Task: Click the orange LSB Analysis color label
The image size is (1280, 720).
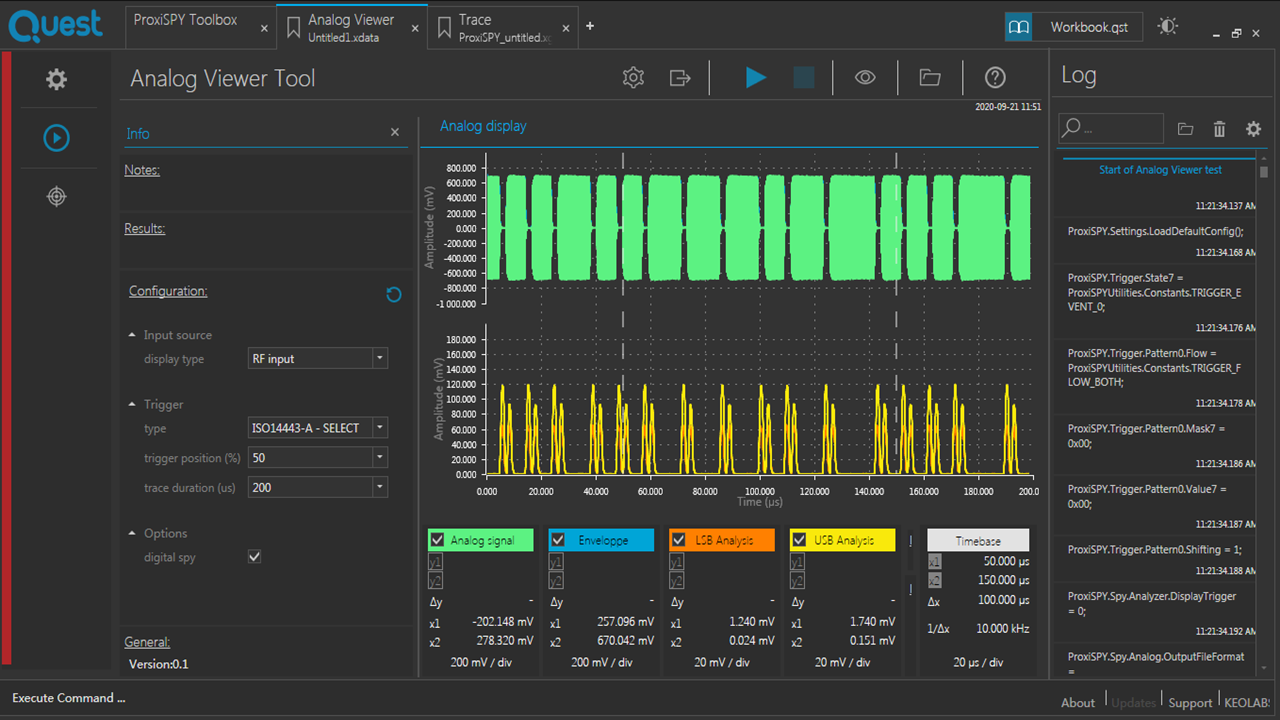Action: point(723,540)
